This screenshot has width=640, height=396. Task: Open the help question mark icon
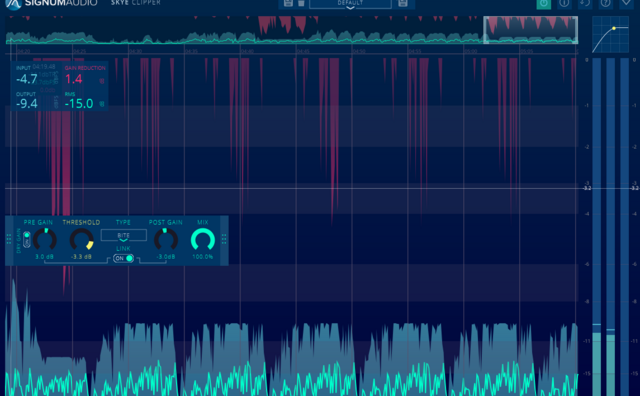point(605,3)
